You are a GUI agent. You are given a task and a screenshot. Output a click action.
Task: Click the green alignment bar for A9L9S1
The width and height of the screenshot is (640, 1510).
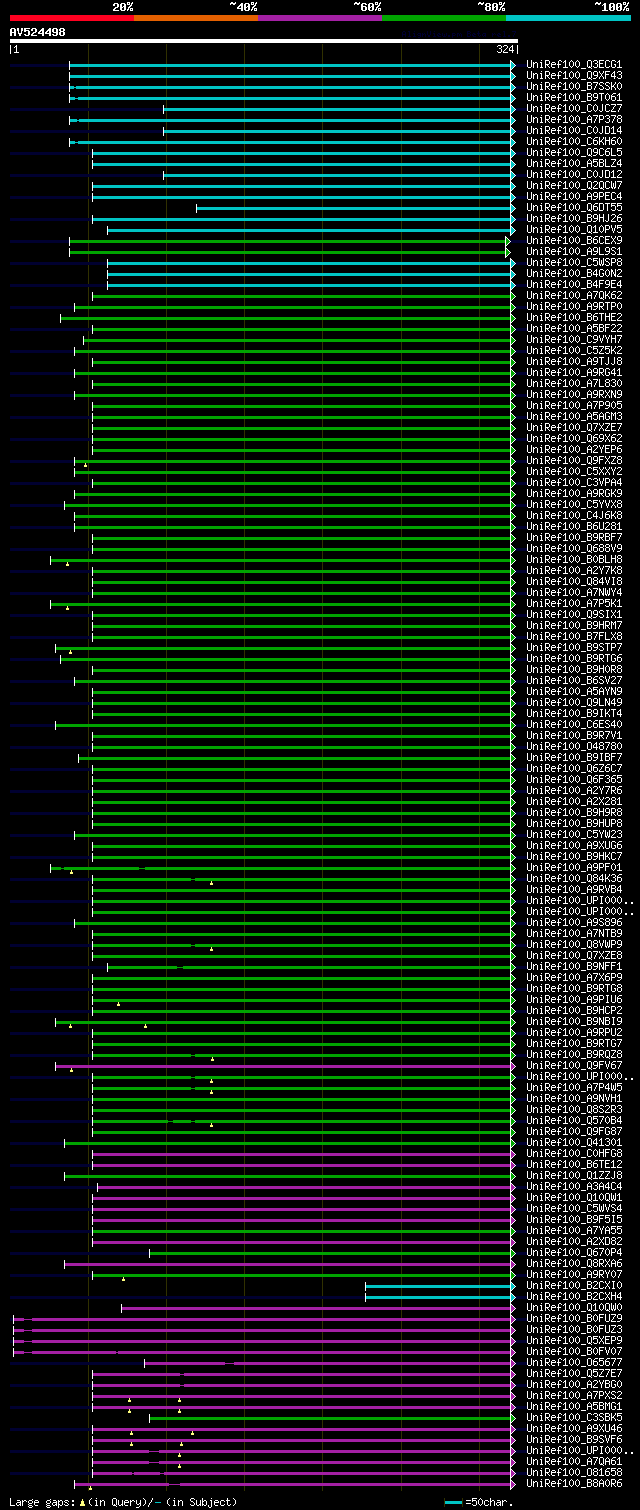point(289,252)
